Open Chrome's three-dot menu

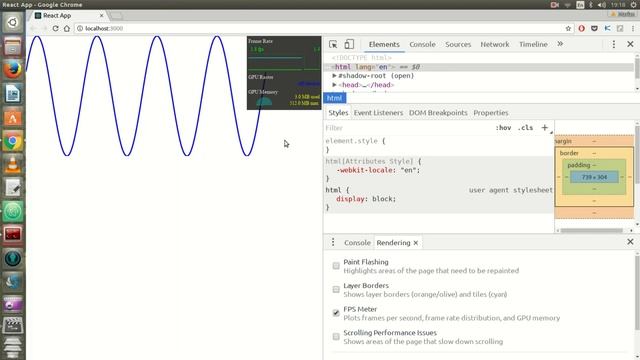click(x=633, y=29)
